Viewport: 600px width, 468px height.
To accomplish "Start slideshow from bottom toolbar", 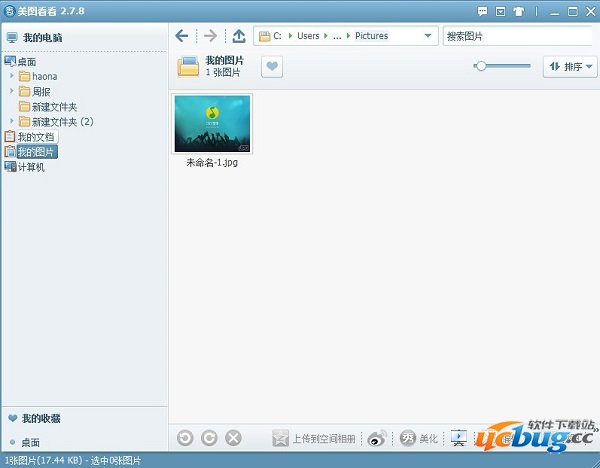I will tap(459, 438).
